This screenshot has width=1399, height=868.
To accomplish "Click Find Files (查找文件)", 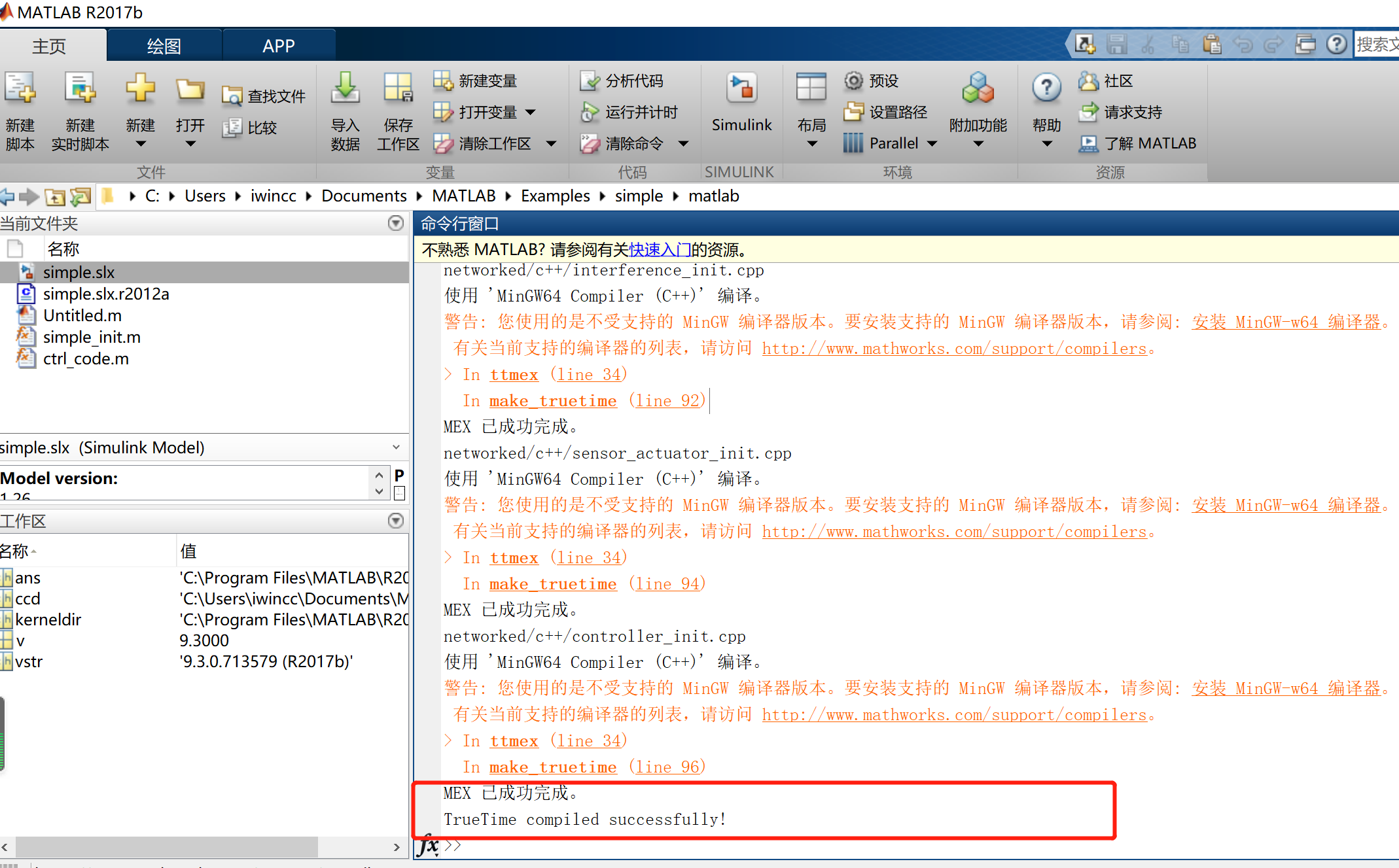I will point(264,96).
